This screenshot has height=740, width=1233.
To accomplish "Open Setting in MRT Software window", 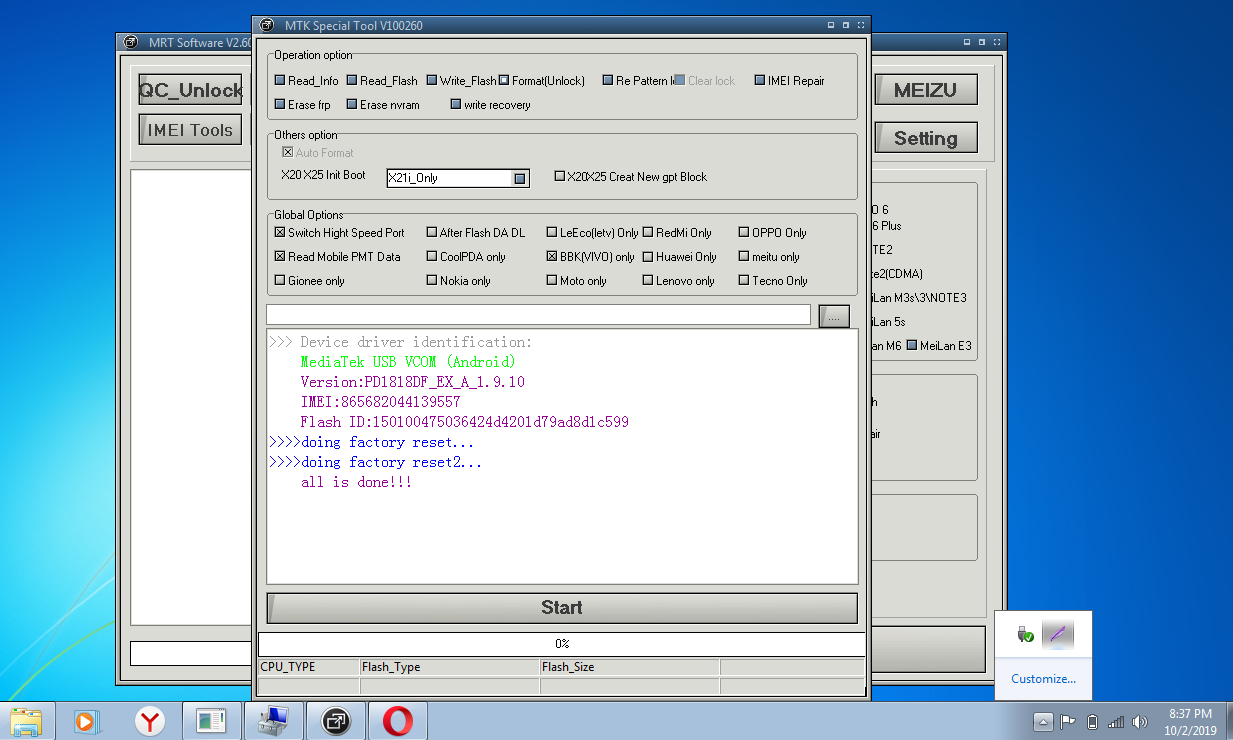I will pos(926,138).
